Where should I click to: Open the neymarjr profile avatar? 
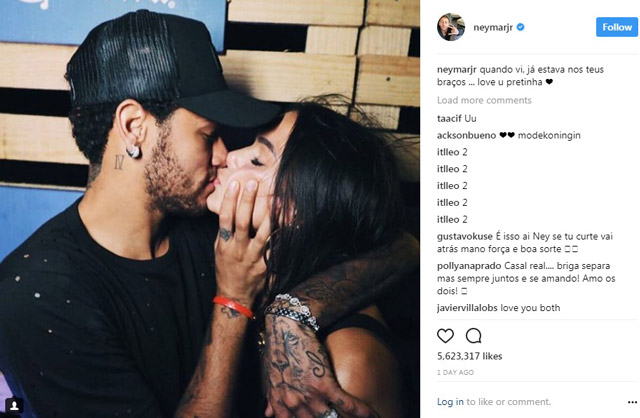click(x=451, y=27)
